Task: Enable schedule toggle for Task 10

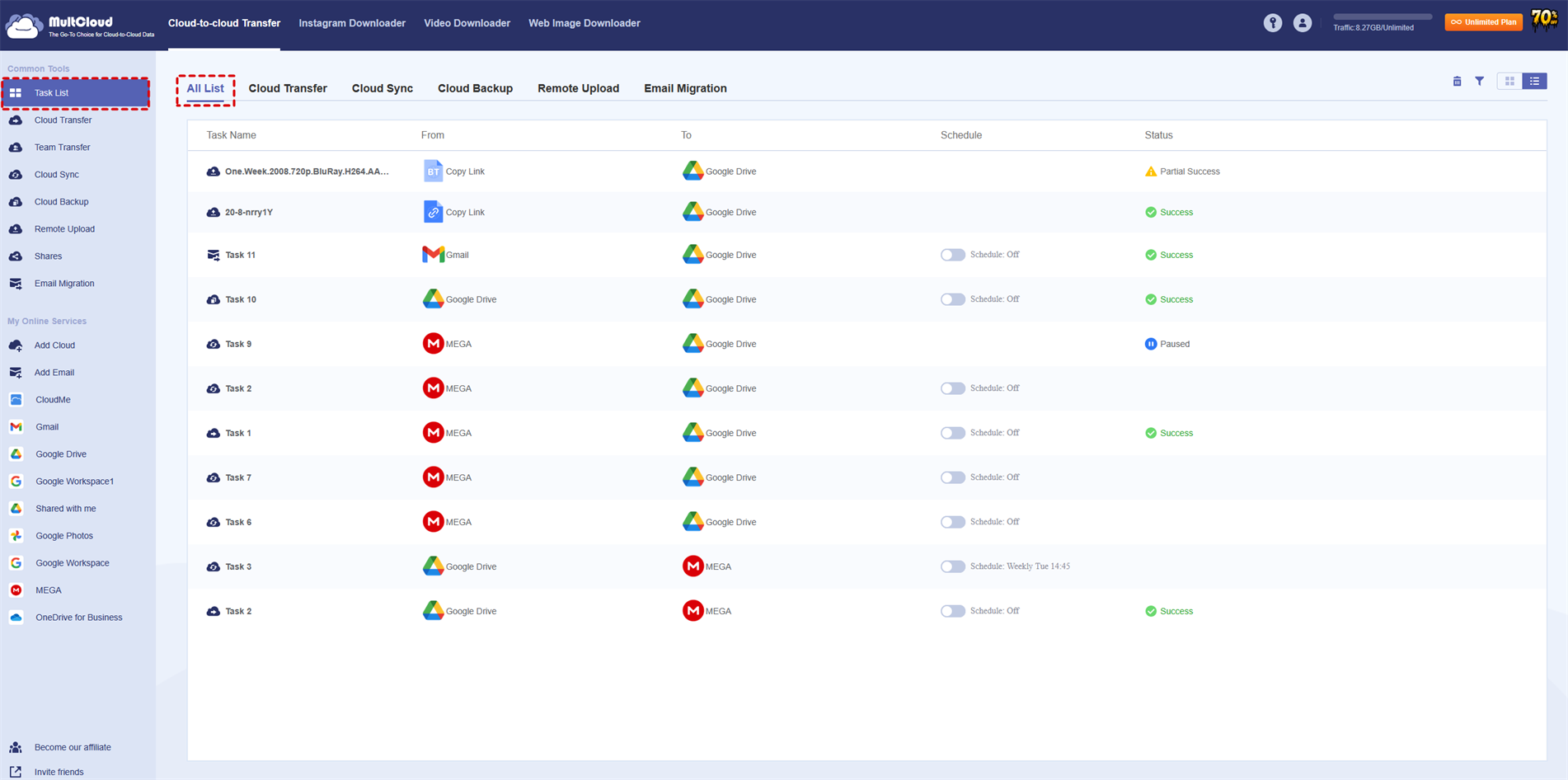Action: 952,299
